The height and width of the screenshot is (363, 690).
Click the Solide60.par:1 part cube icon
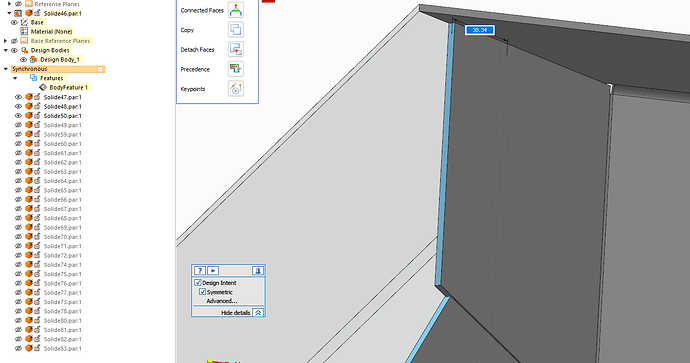click(x=29, y=143)
